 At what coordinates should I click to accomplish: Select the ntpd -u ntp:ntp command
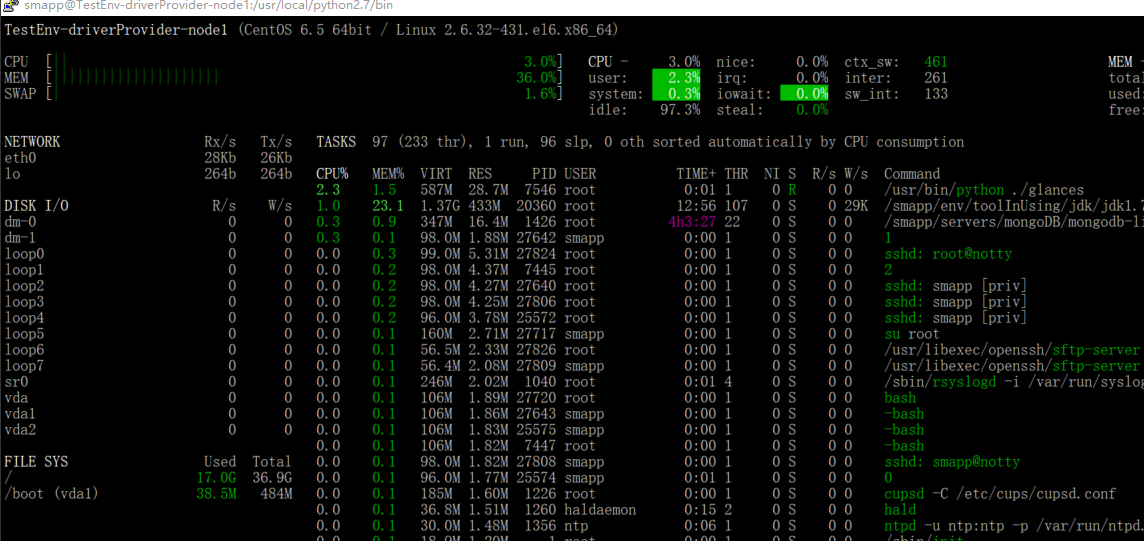pos(1013,526)
